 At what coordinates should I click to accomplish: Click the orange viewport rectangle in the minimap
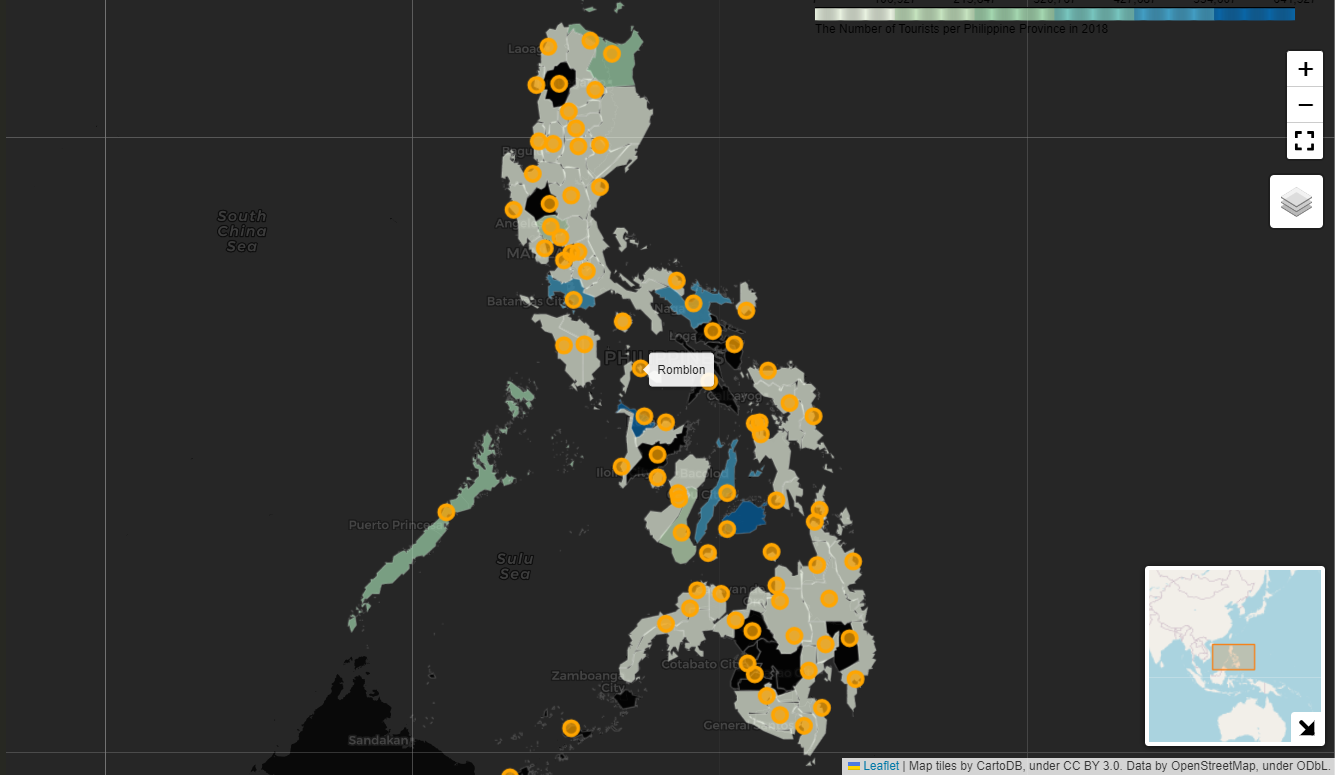tap(1233, 657)
